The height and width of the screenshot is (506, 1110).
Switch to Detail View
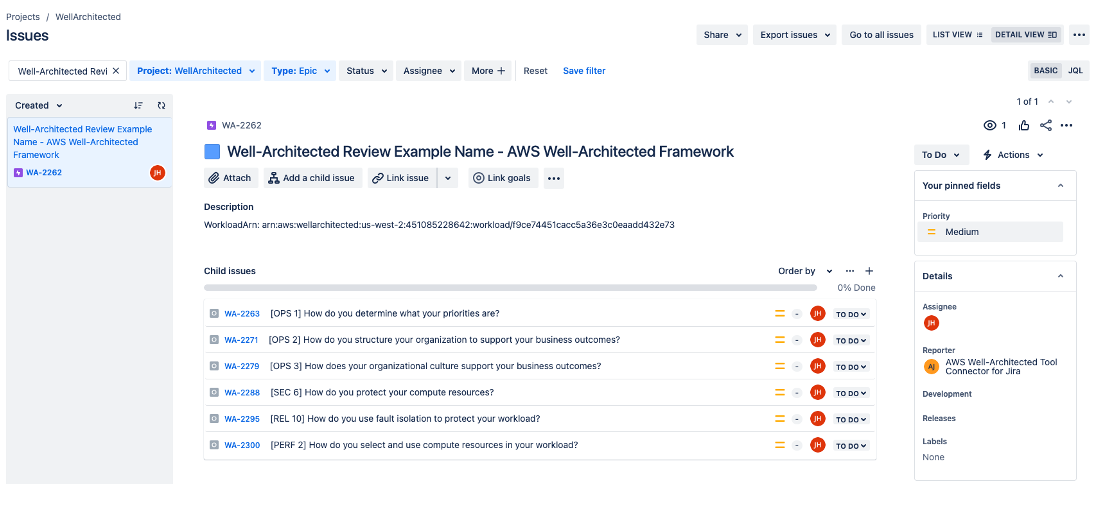click(1026, 35)
